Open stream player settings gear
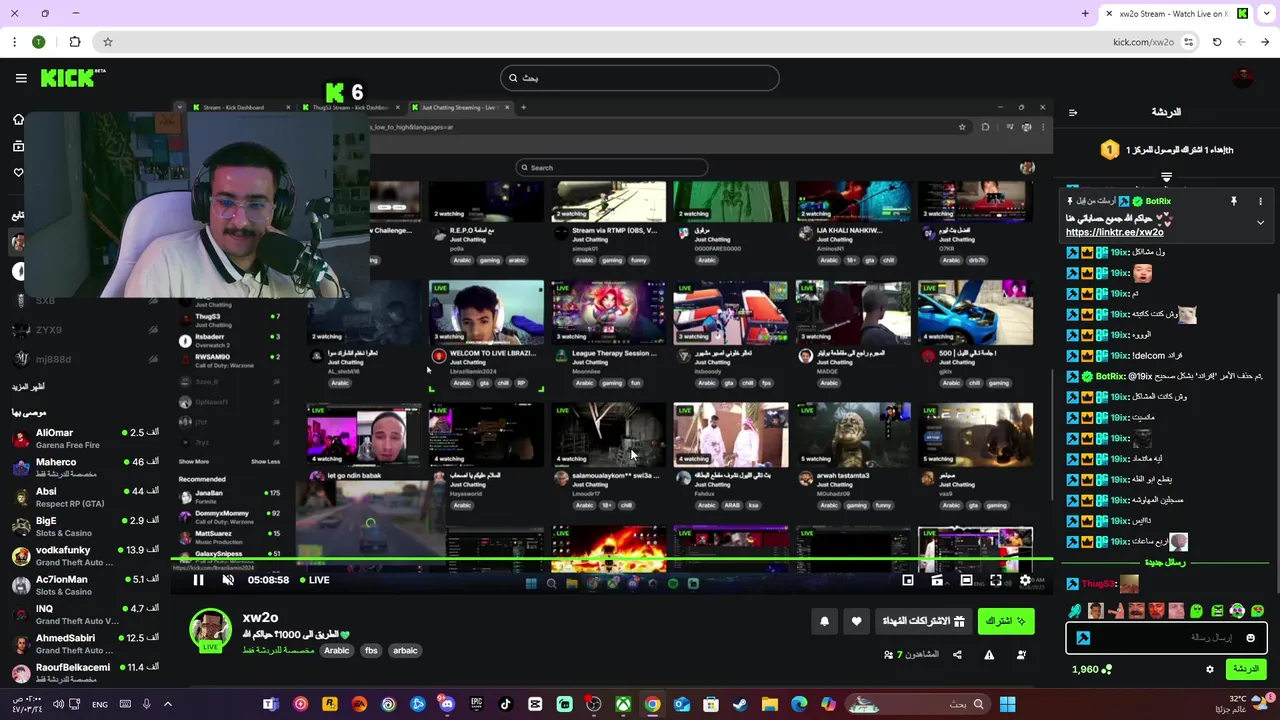This screenshot has width=1280, height=720. tap(1025, 580)
